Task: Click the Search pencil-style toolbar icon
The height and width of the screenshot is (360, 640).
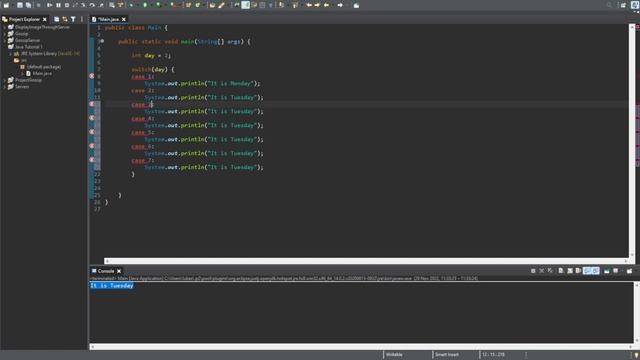Action: coord(221,5)
